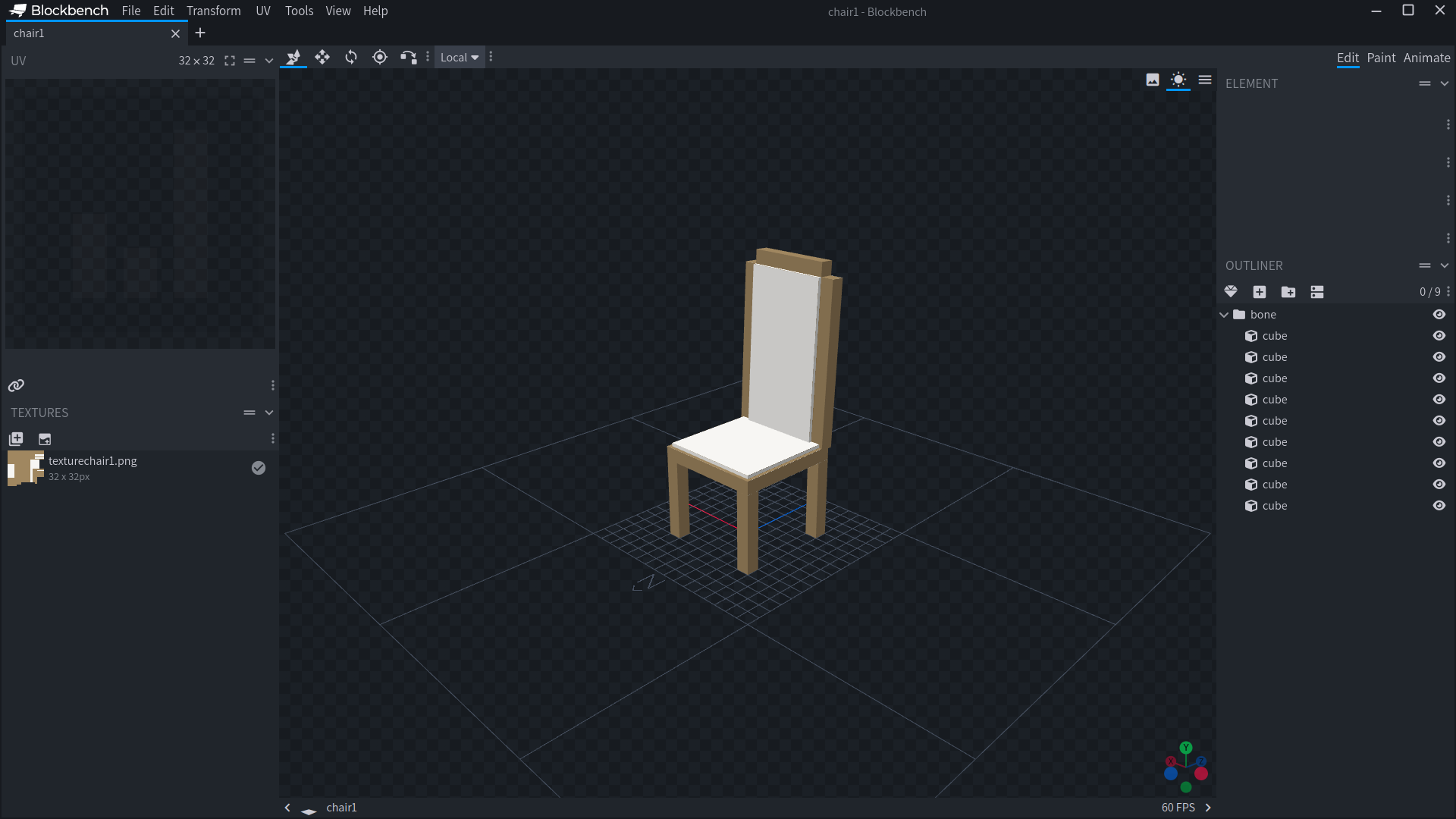Select the Rotate tool

pos(351,58)
